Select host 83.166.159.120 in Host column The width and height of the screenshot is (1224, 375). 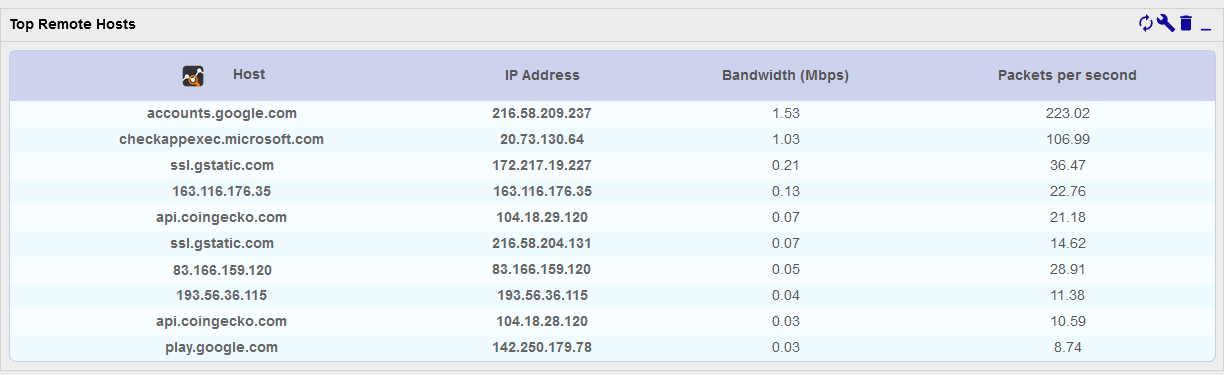pyautogui.click(x=222, y=269)
